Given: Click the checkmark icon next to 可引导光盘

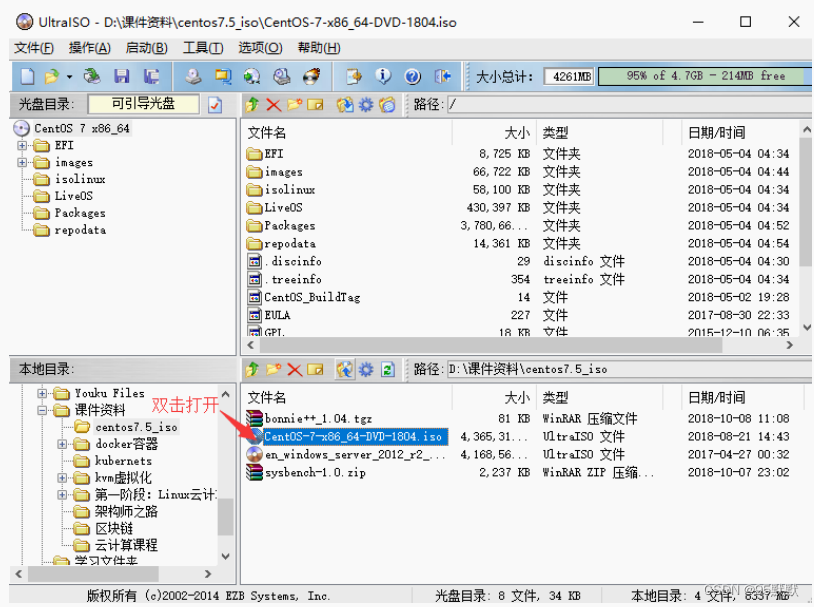Looking at the screenshot, I should 215,105.
